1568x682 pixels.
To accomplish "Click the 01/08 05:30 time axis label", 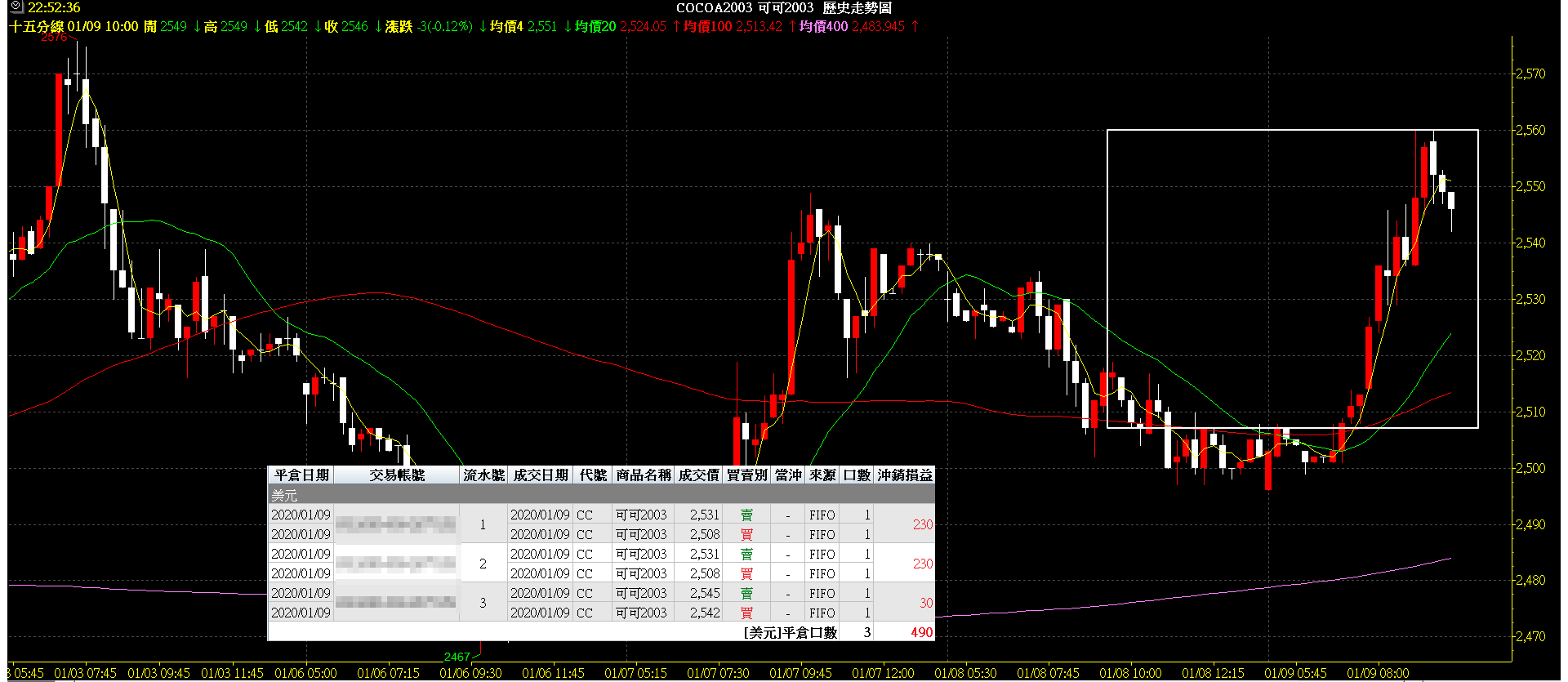I will pos(965,673).
